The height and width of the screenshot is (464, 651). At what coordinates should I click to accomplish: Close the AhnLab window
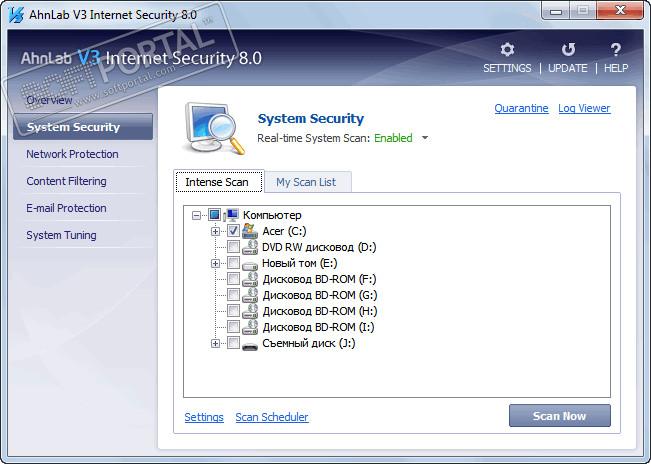click(x=620, y=11)
